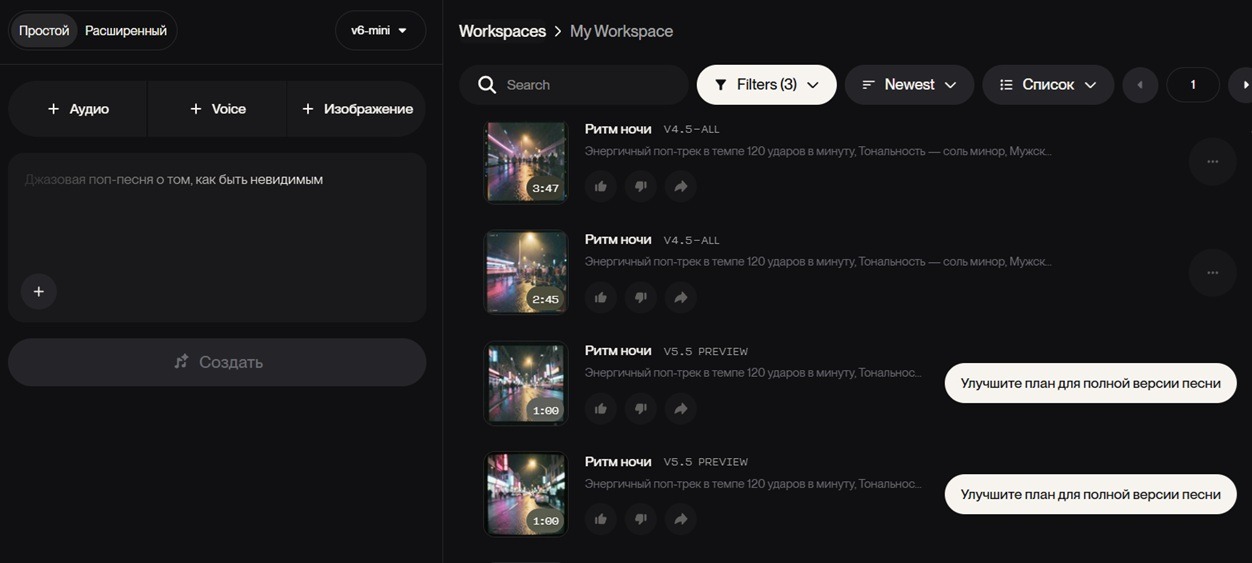1252x563 pixels.
Task: Share the 3:47 Ритм ночи track
Action: tap(681, 186)
